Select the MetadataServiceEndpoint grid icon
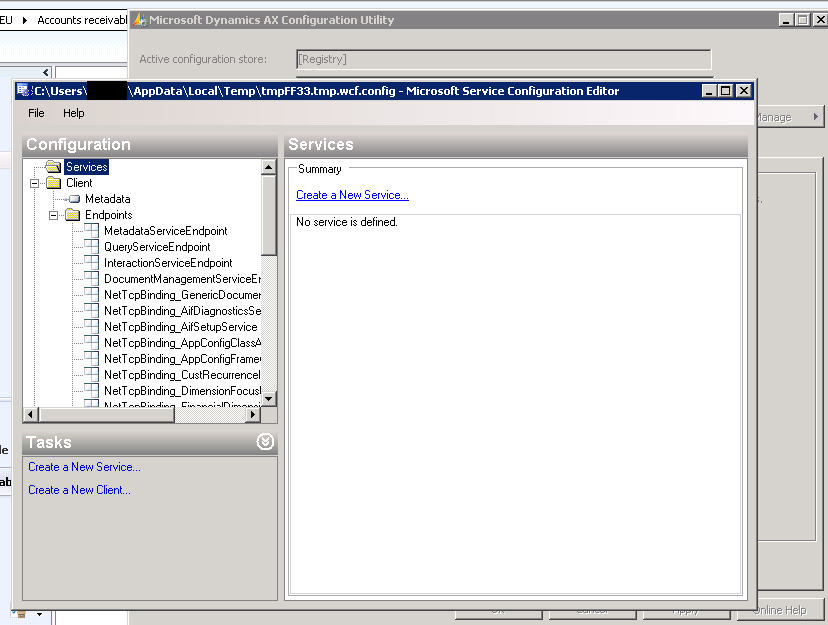This screenshot has height=625, width=828. (92, 230)
